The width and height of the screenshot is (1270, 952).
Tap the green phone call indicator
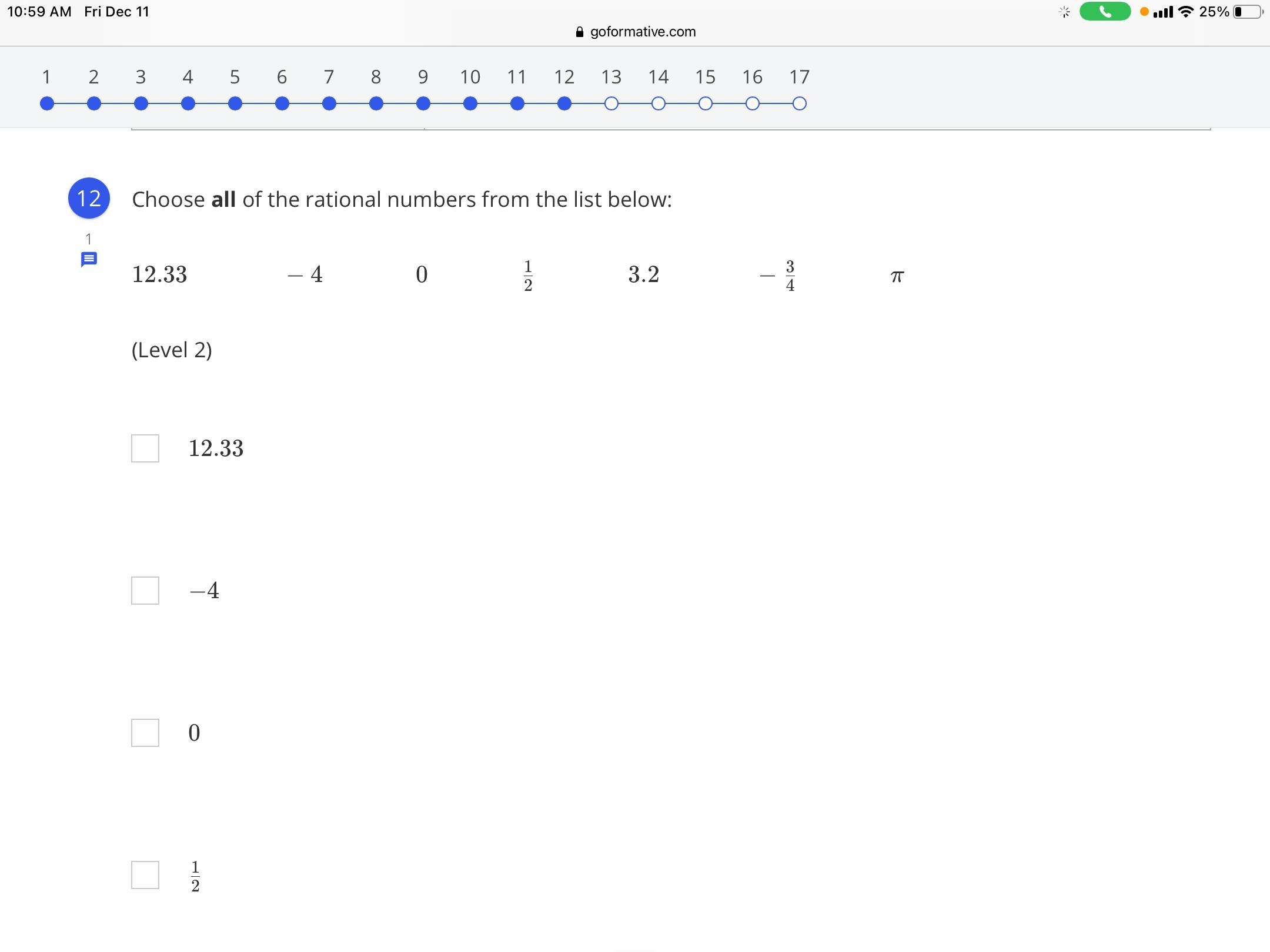pos(1105,12)
